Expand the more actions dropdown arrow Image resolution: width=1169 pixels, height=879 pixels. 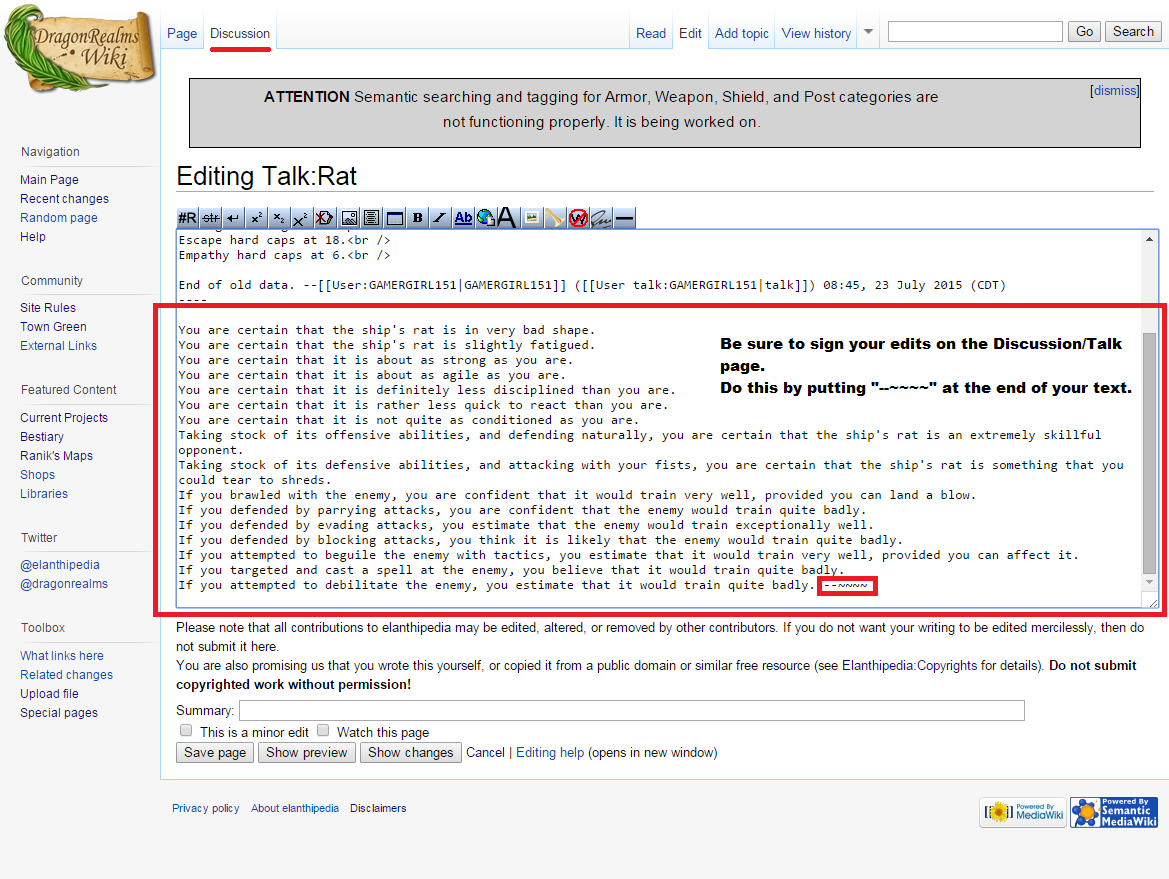tap(868, 32)
